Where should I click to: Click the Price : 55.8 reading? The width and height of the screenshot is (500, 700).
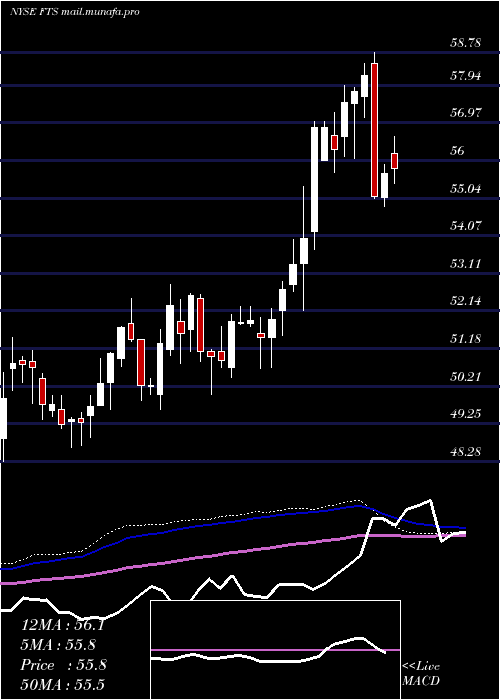tap(63, 665)
